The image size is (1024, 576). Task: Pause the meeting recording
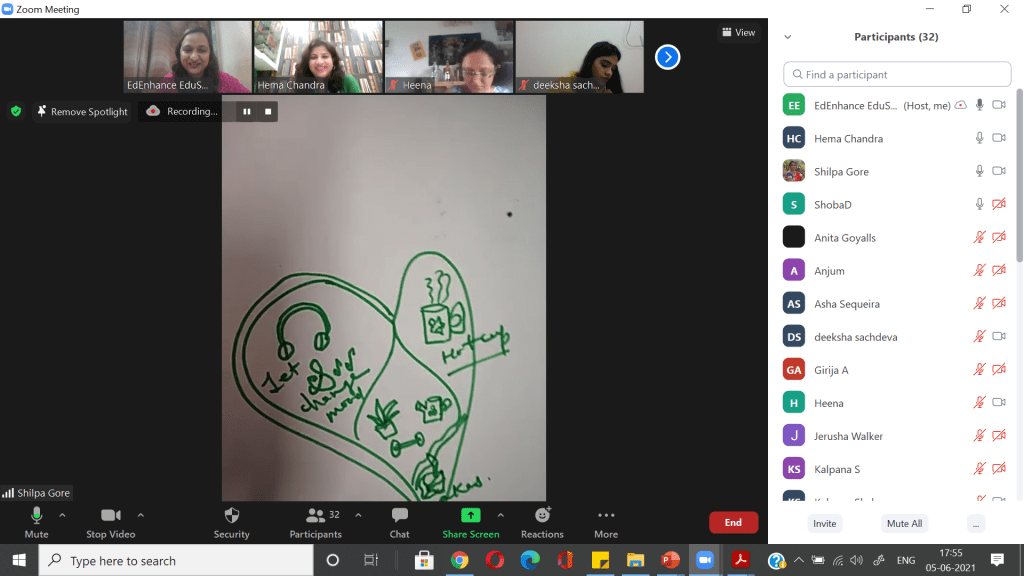pyautogui.click(x=246, y=111)
